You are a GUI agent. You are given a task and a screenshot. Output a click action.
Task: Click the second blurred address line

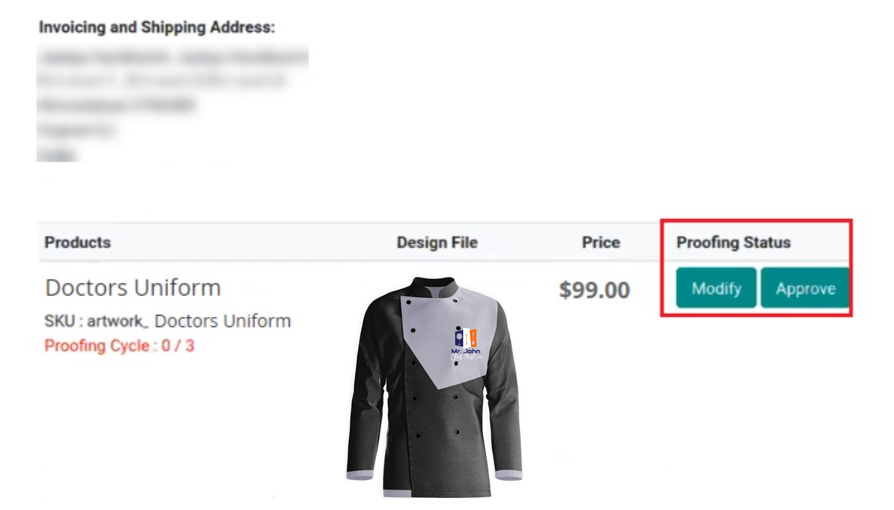(162, 81)
